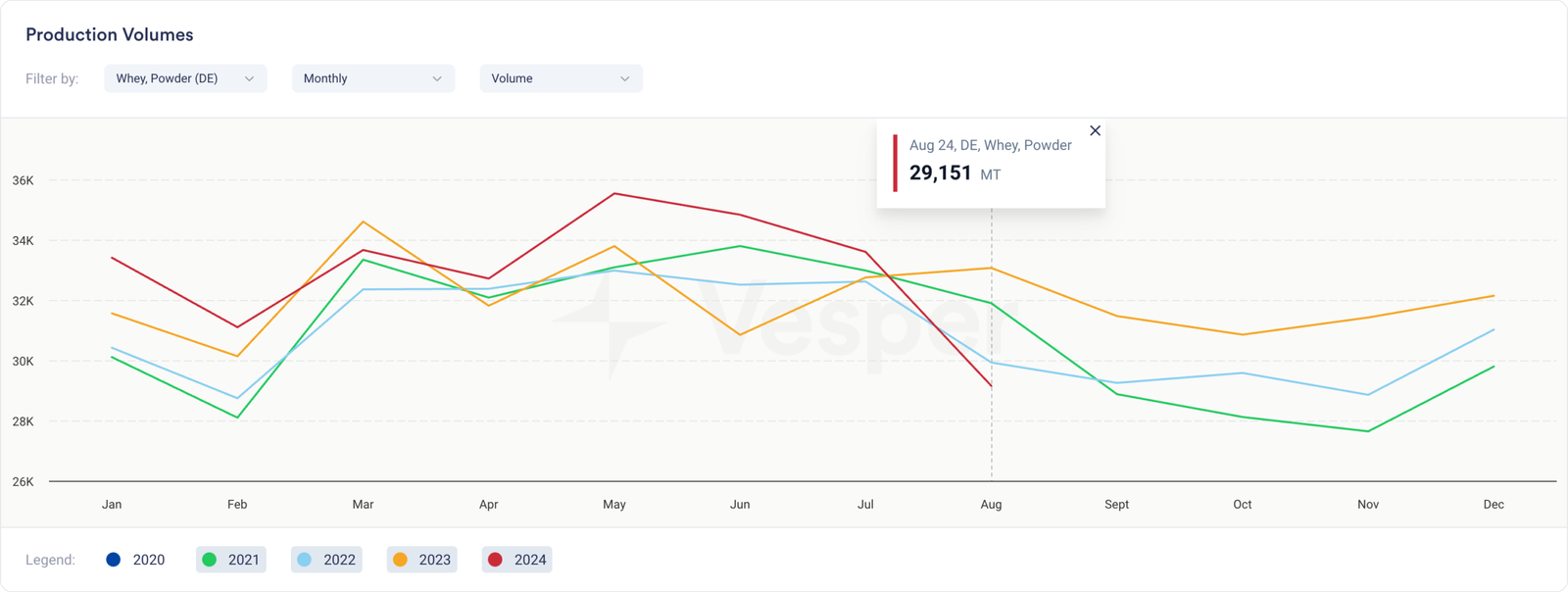Open the Volume metric dropdown
The image size is (1568, 592).
click(561, 78)
